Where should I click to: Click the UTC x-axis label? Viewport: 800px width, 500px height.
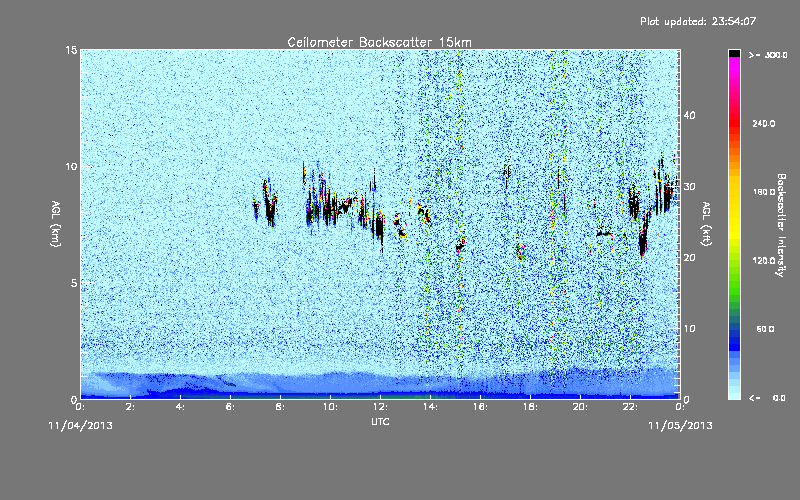380,421
